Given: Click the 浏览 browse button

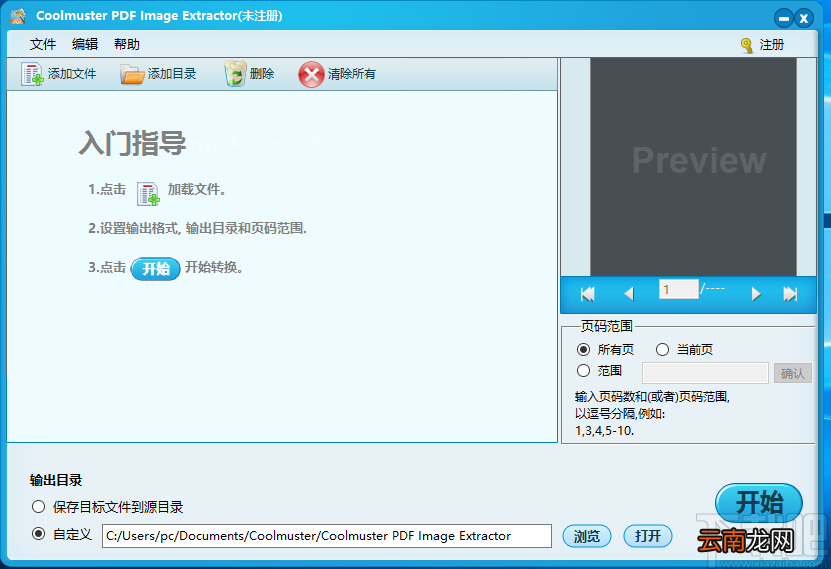Looking at the screenshot, I should [587, 536].
